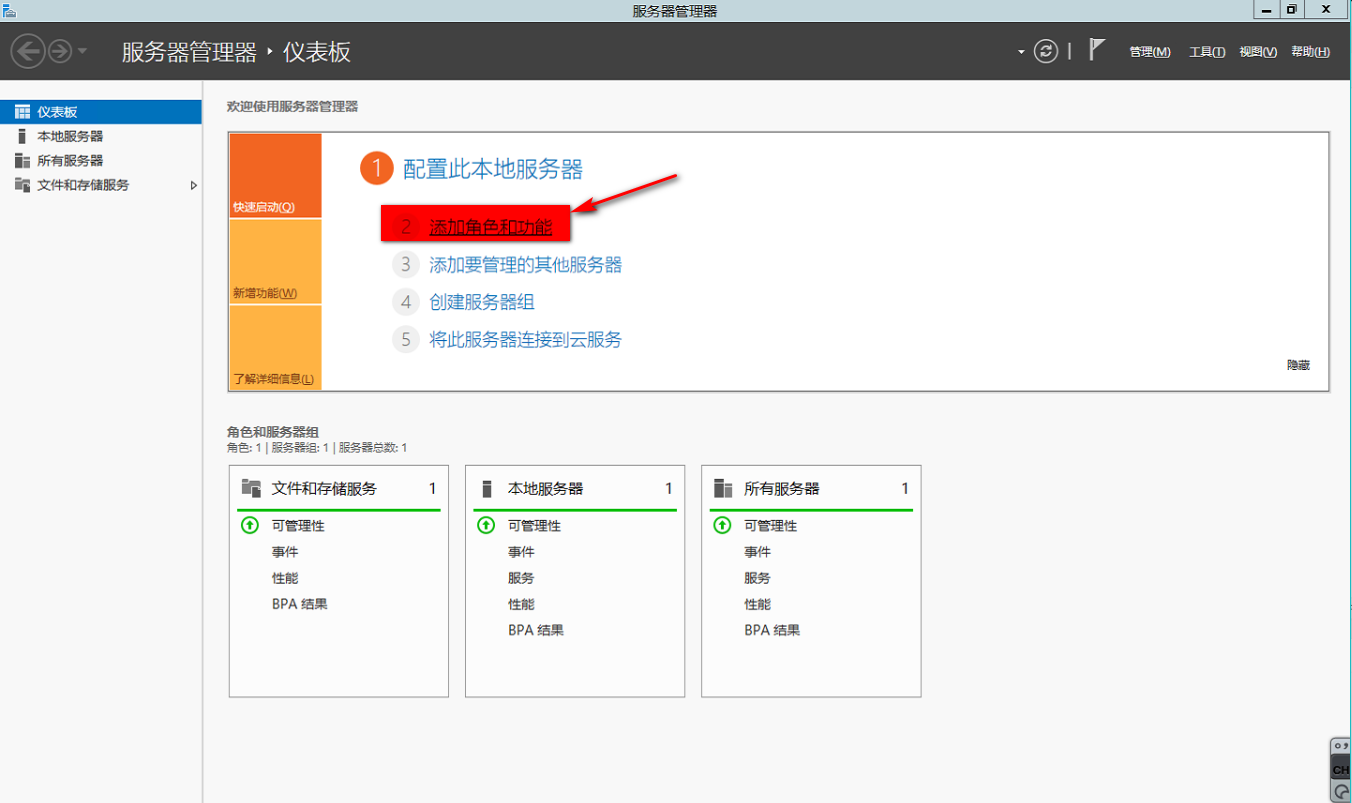Expand the 文件和存储服务 sidebar arrow
This screenshot has width=1352, height=803.
tap(194, 185)
